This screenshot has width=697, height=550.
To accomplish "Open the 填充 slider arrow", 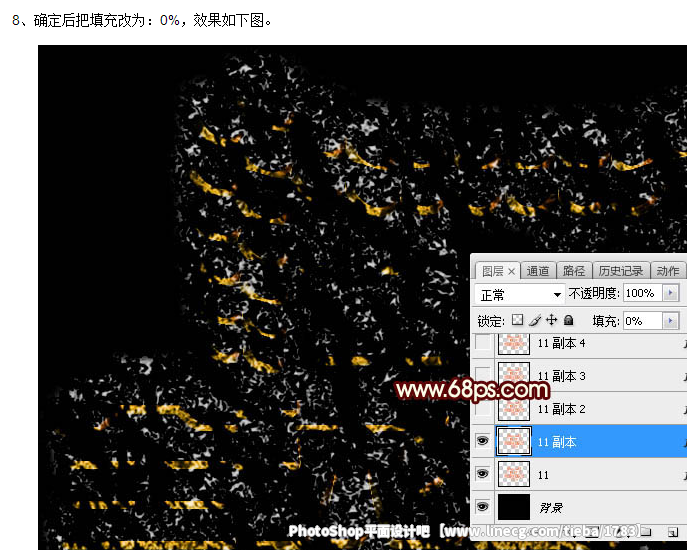I will [671, 321].
